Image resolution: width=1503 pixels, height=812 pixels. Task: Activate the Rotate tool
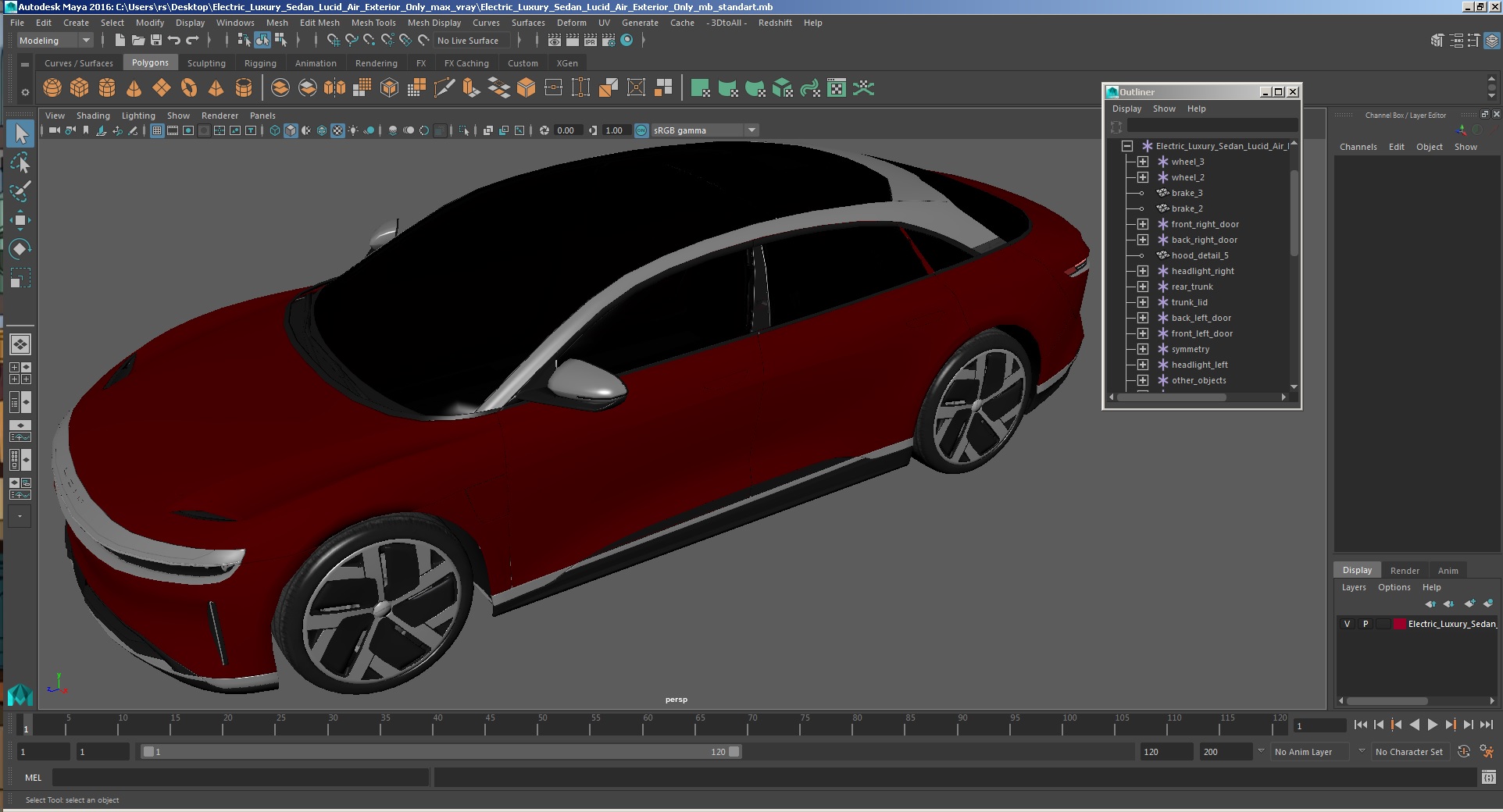click(x=20, y=249)
